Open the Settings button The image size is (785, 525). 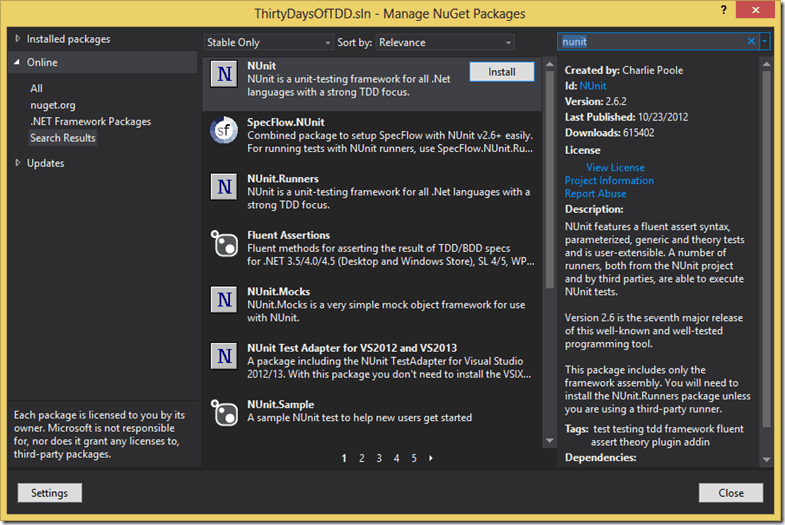click(50, 493)
